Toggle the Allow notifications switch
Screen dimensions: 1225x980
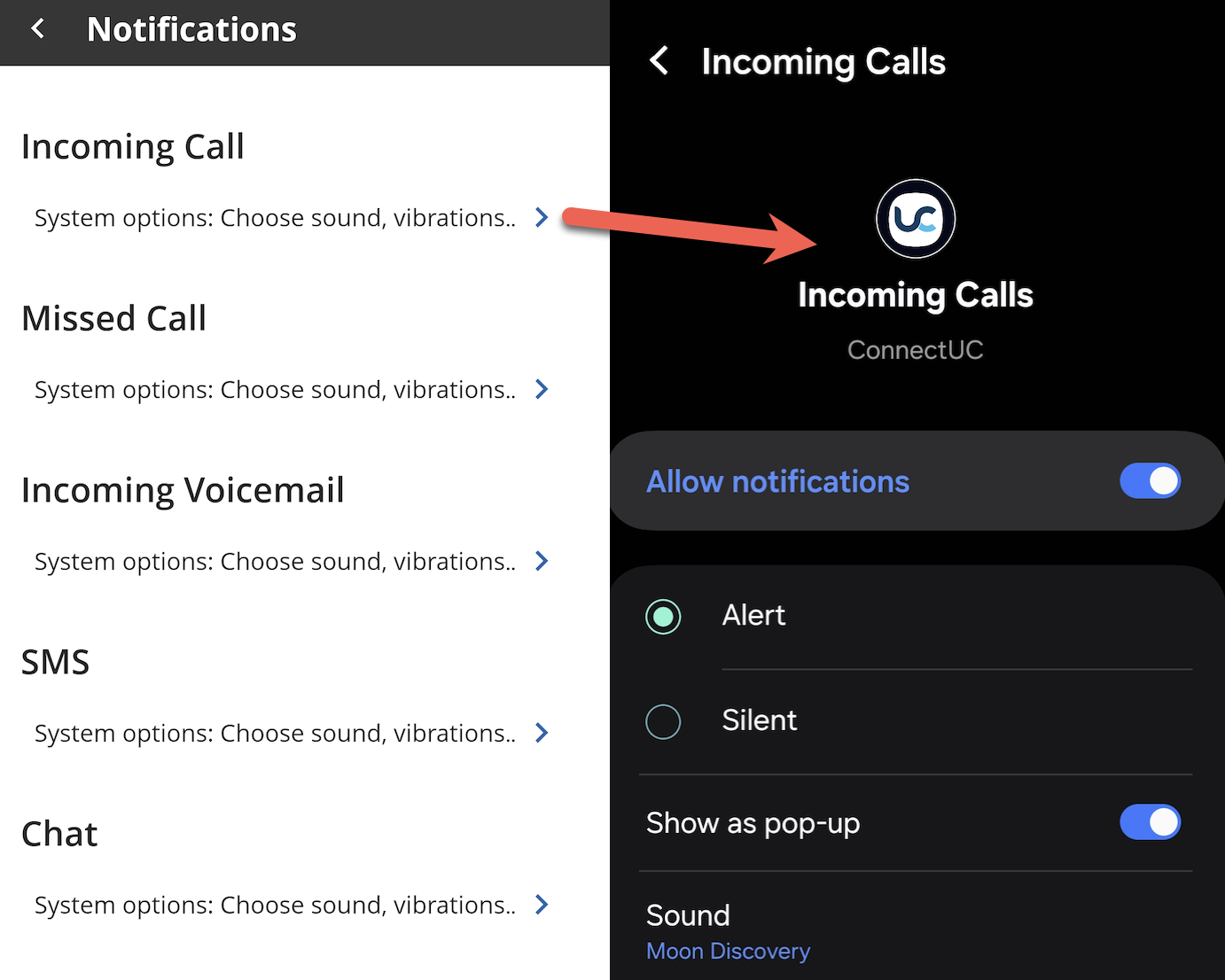pos(1150,481)
